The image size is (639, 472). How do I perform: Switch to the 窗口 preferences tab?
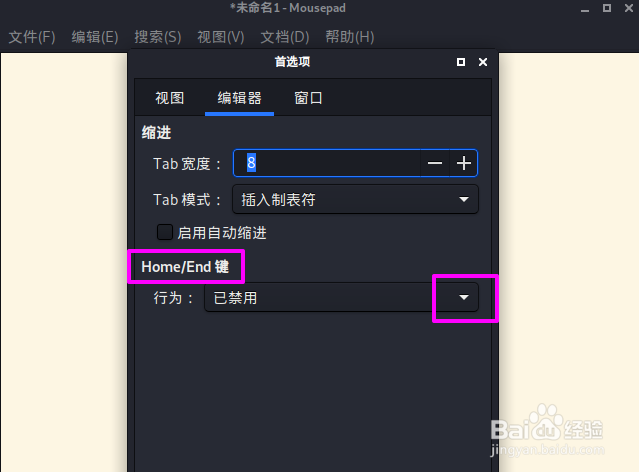point(308,98)
